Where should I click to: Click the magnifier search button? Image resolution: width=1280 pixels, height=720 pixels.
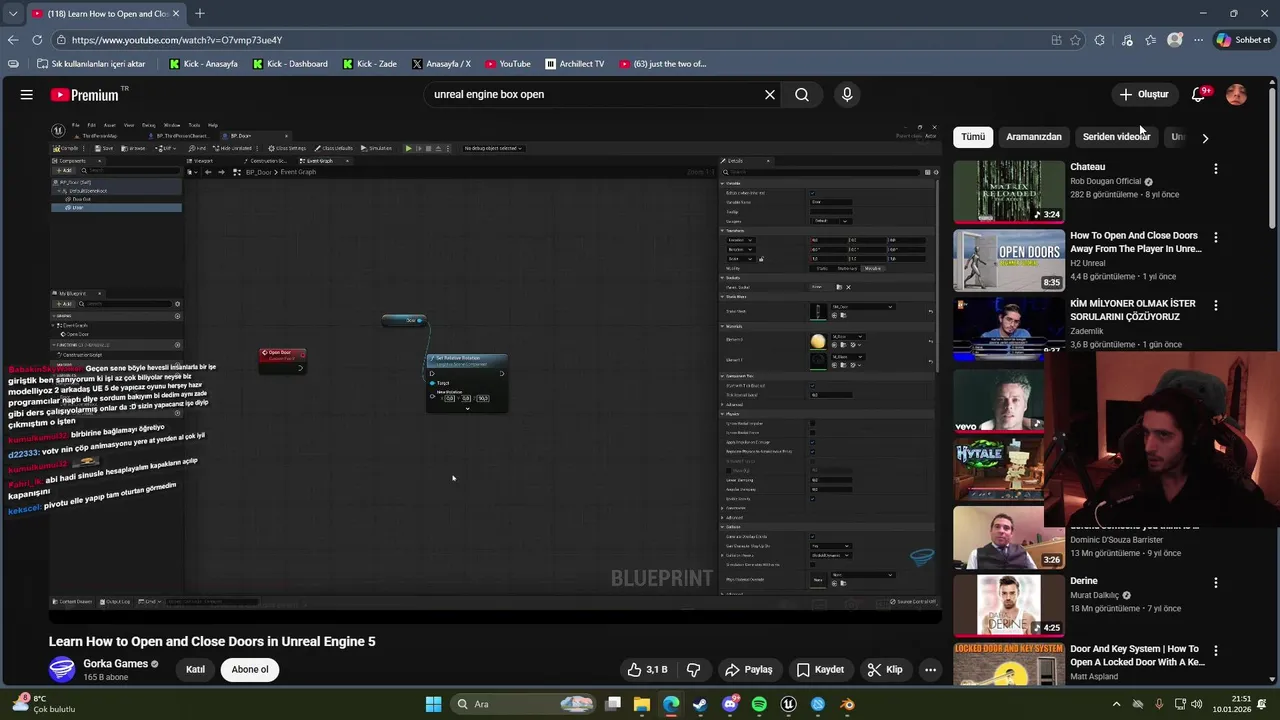802,94
